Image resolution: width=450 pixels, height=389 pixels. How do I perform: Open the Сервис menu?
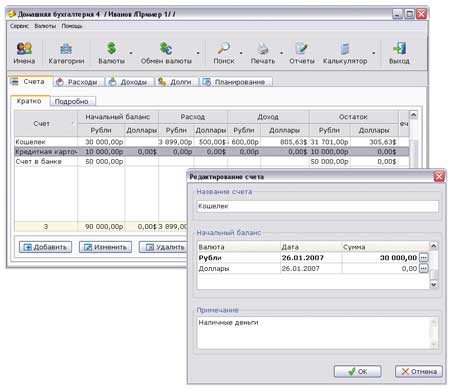[x=19, y=26]
